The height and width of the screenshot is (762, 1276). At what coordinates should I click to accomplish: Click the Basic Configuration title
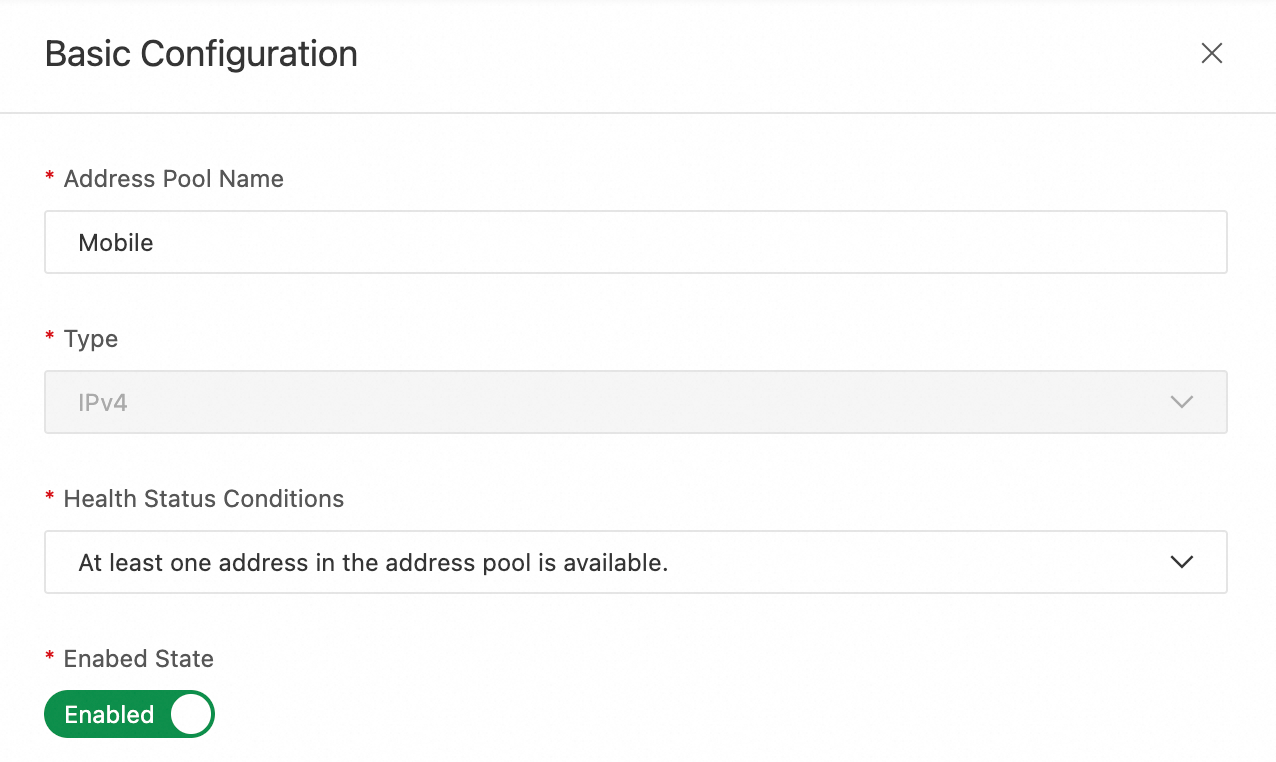pyautogui.click(x=201, y=54)
